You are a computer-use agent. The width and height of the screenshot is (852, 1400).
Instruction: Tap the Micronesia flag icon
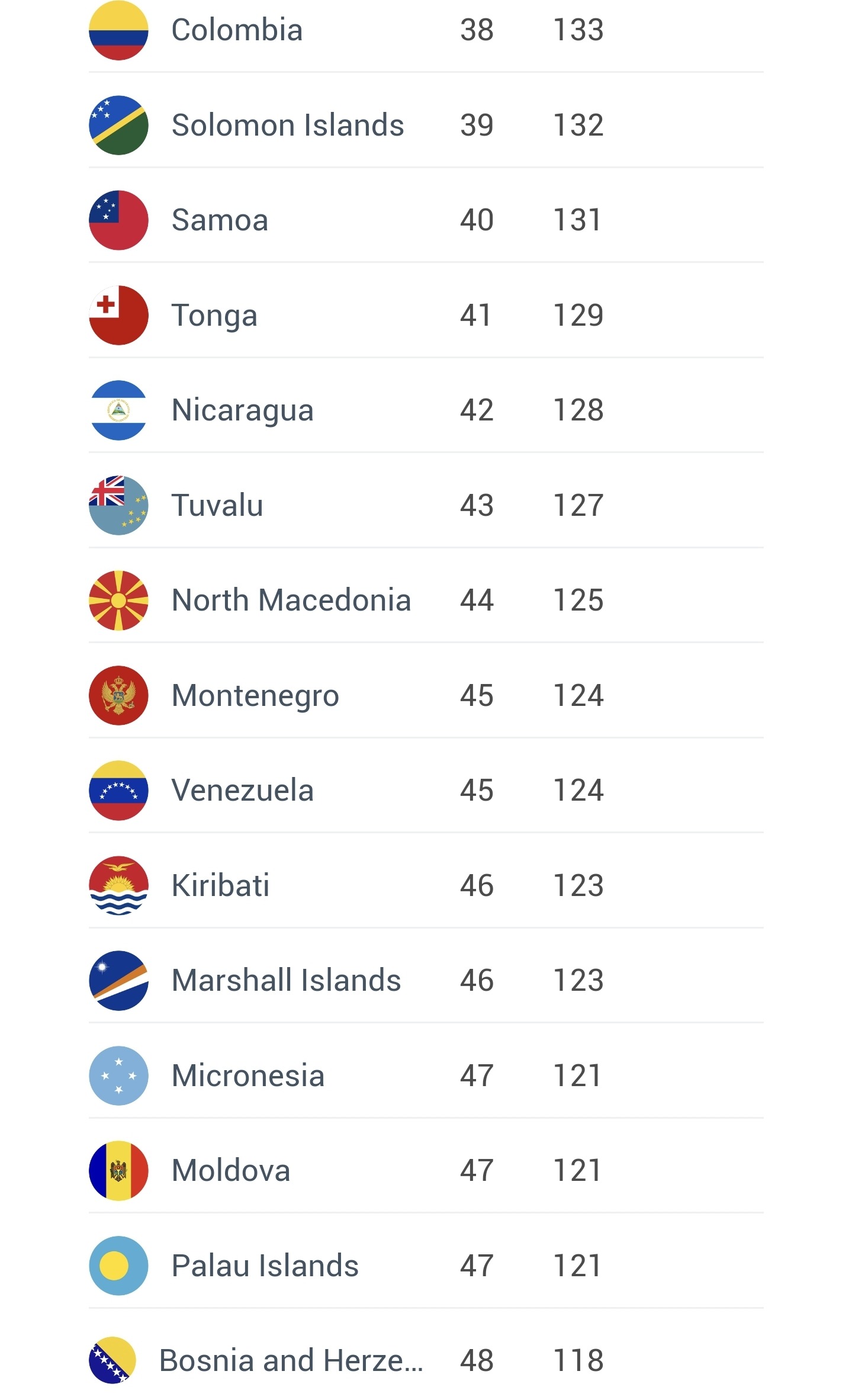pyautogui.click(x=118, y=1075)
